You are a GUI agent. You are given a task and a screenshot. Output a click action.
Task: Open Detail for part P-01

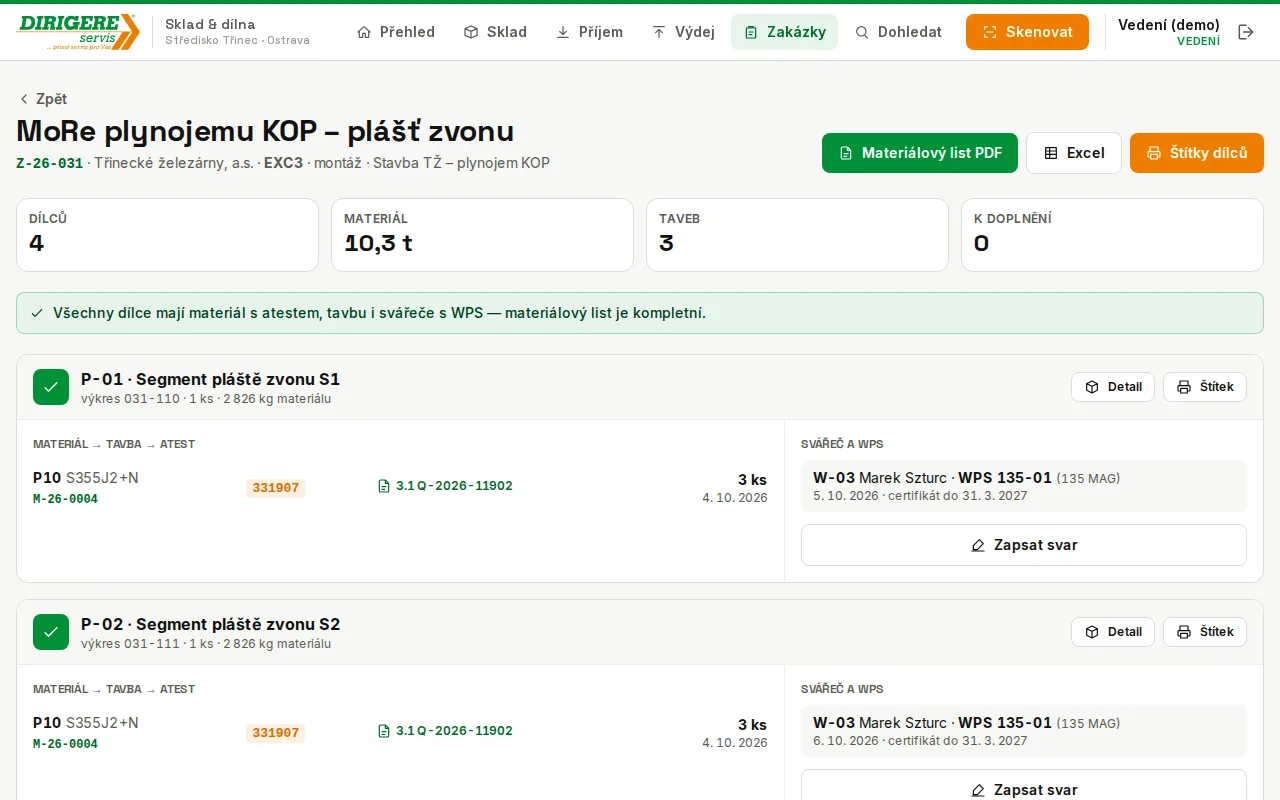pyautogui.click(x=1113, y=387)
